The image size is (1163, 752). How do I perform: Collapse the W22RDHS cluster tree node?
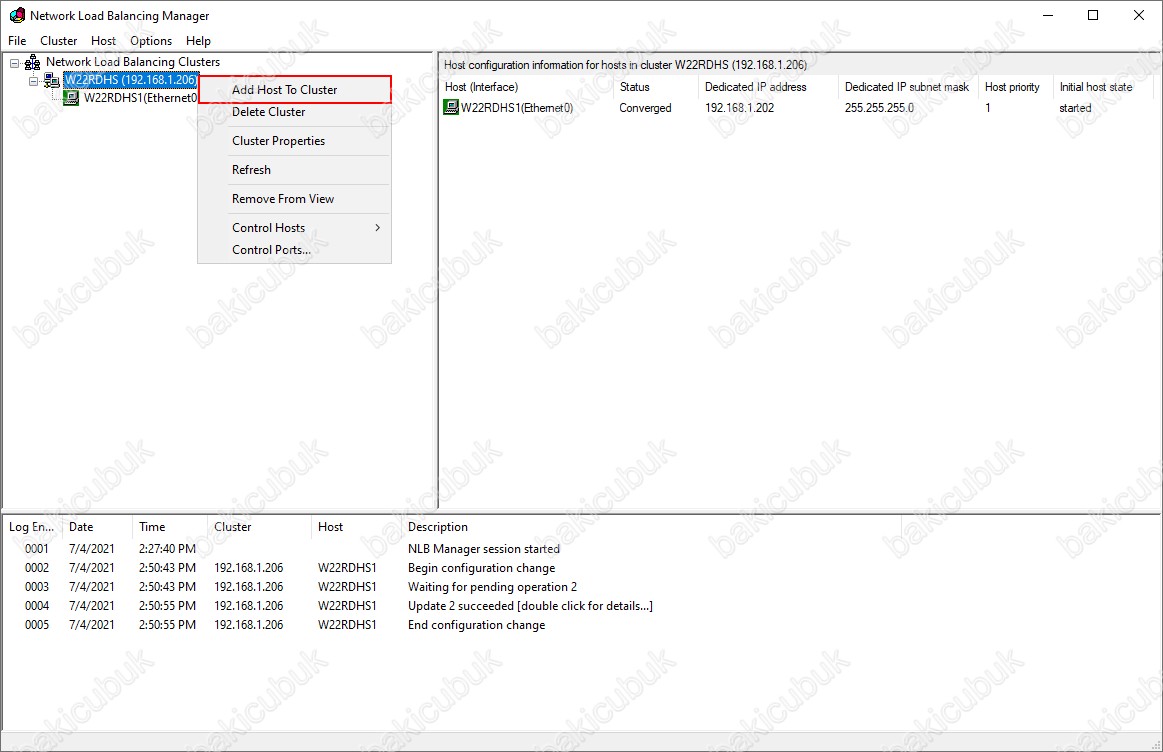point(33,80)
